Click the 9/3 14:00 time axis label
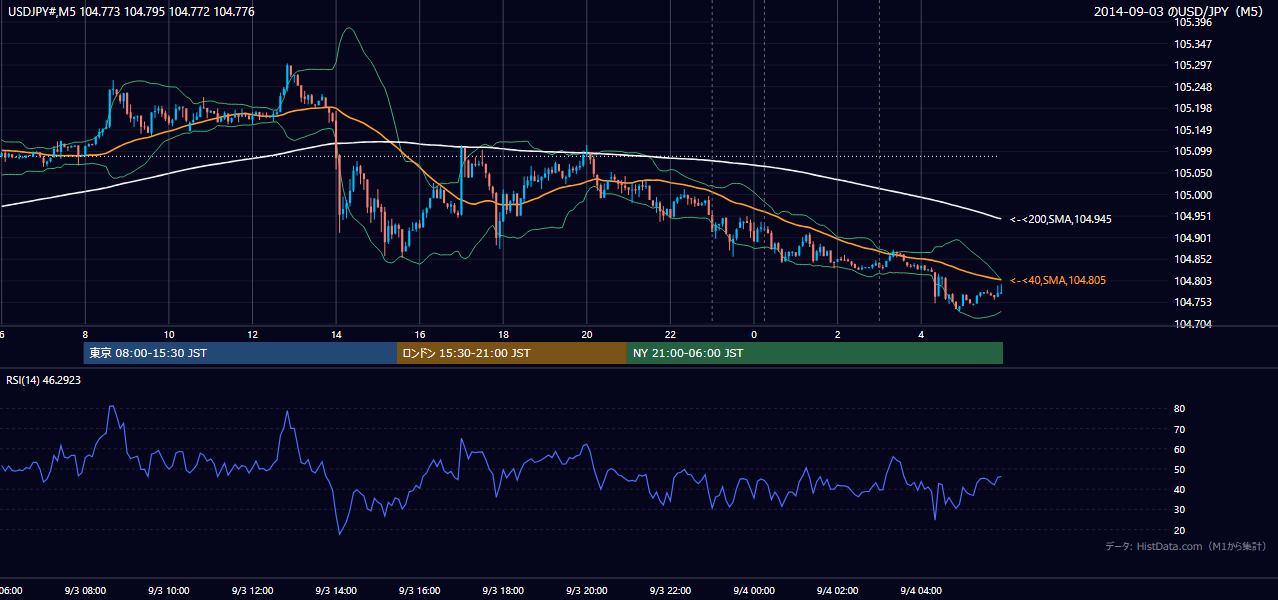This screenshot has width=1278, height=600. click(x=336, y=590)
